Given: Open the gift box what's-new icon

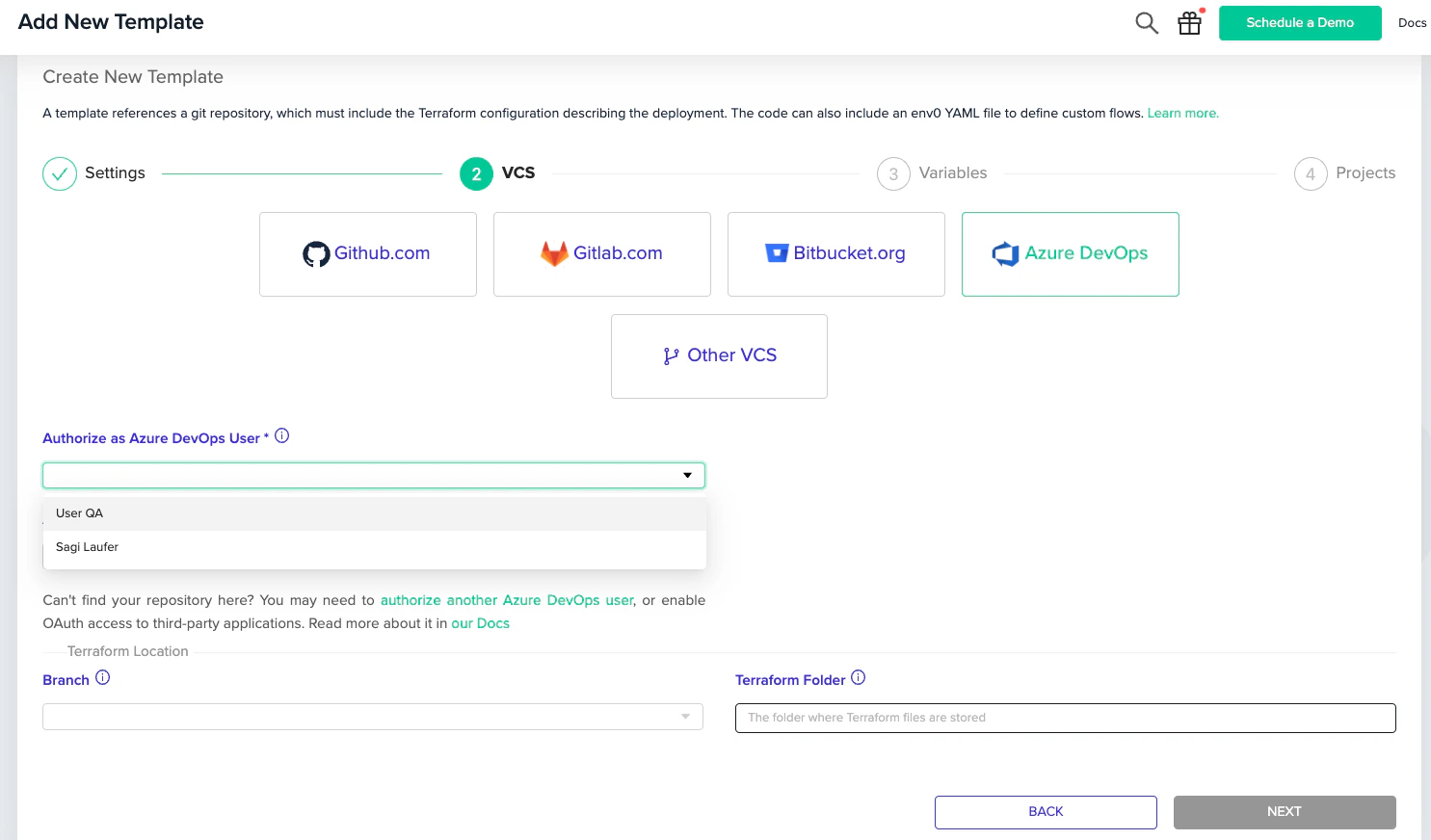Looking at the screenshot, I should 1190,22.
